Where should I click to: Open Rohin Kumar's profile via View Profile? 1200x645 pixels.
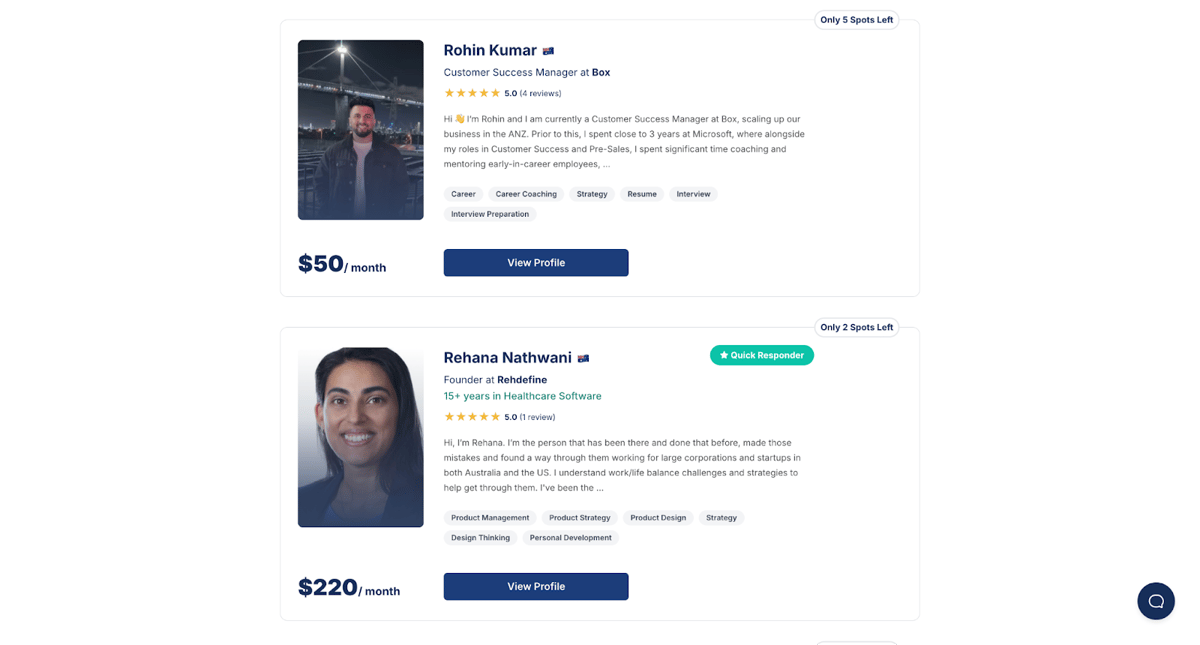coord(536,262)
